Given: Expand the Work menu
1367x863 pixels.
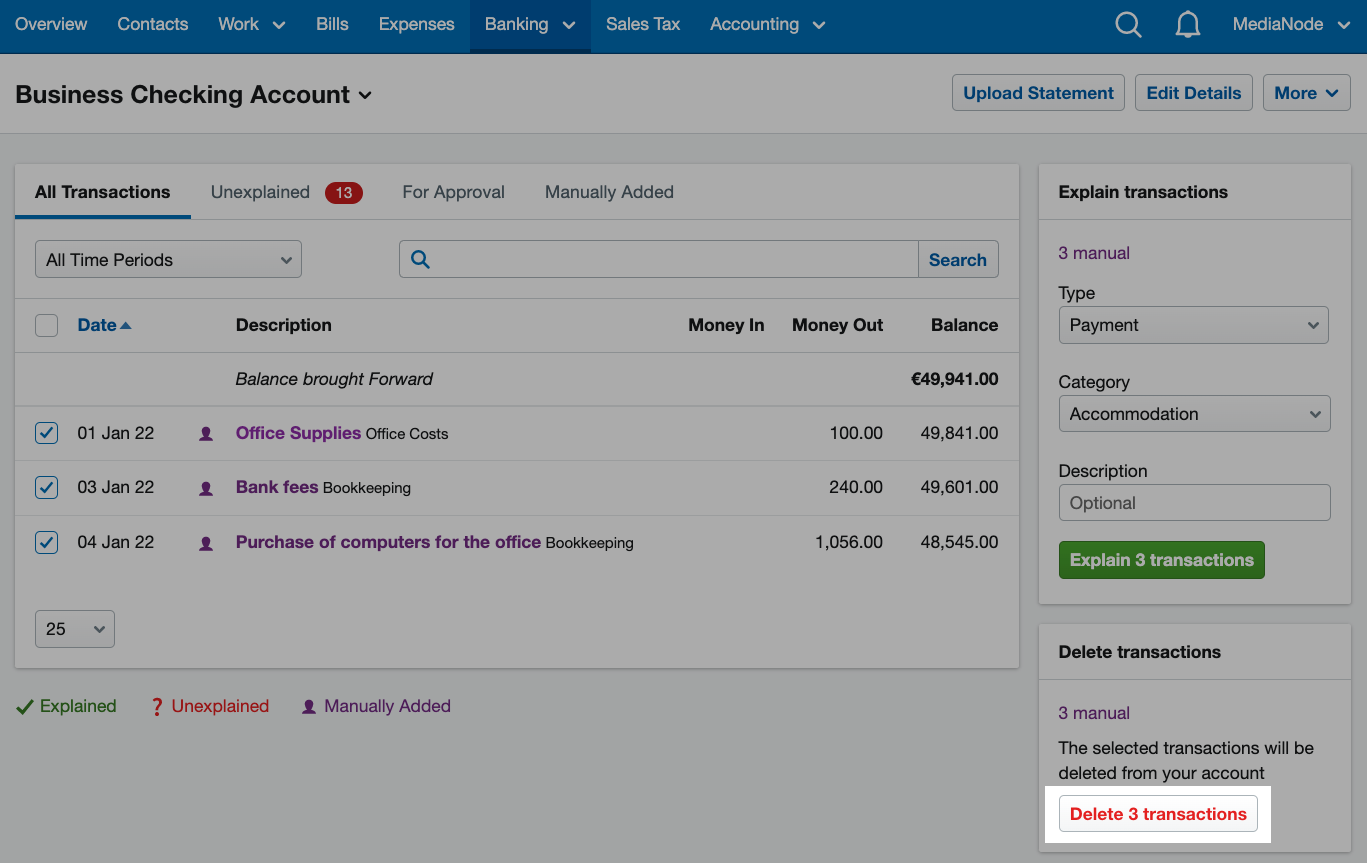Looking at the screenshot, I should tap(251, 24).
